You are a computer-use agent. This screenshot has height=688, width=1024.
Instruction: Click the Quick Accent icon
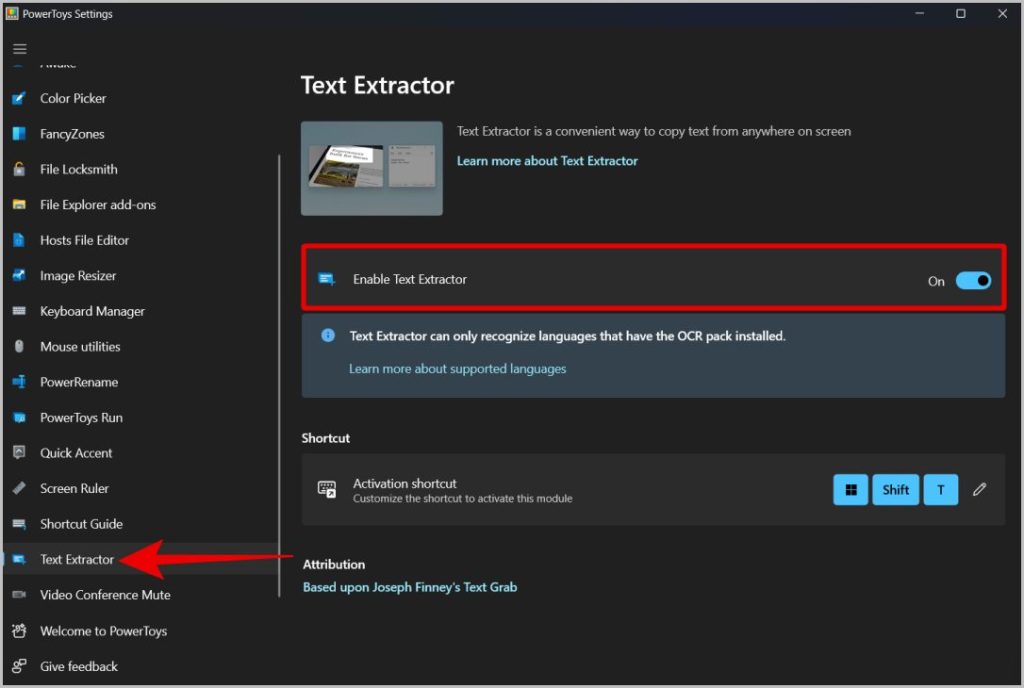click(19, 453)
